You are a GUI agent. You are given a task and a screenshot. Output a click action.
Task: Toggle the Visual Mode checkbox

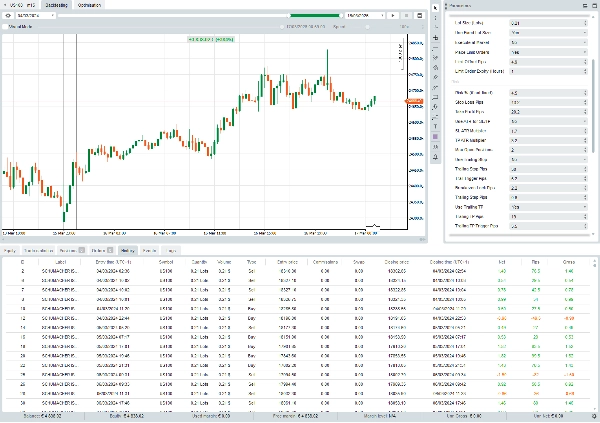pos(7,27)
